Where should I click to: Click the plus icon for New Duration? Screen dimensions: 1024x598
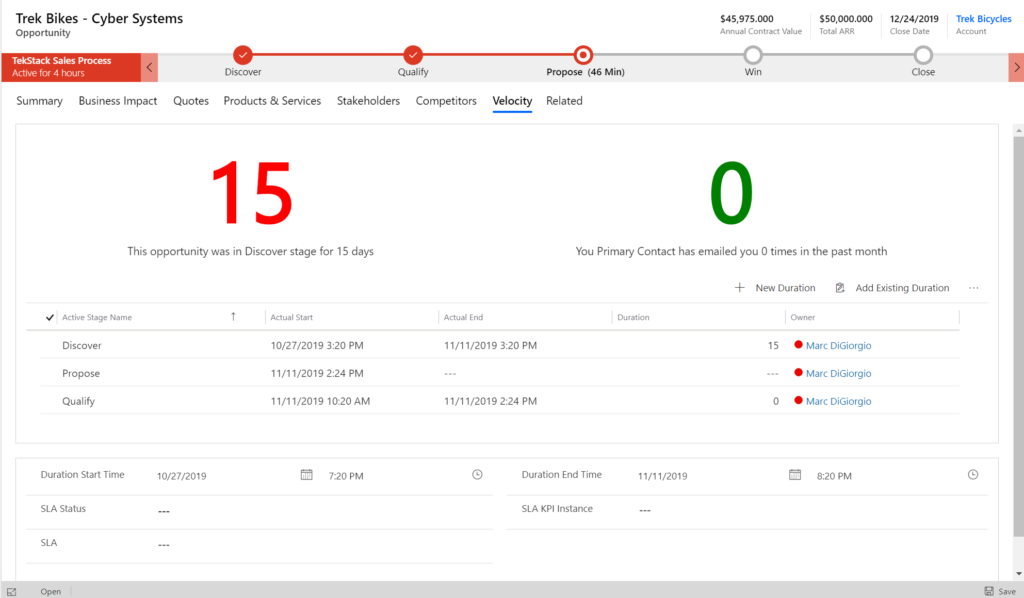tap(739, 287)
